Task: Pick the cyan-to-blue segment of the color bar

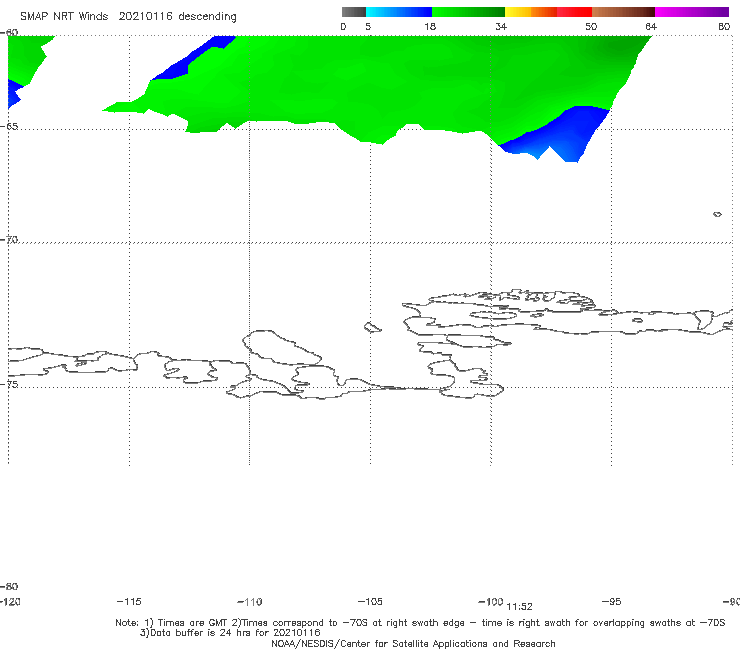Action: (399, 12)
